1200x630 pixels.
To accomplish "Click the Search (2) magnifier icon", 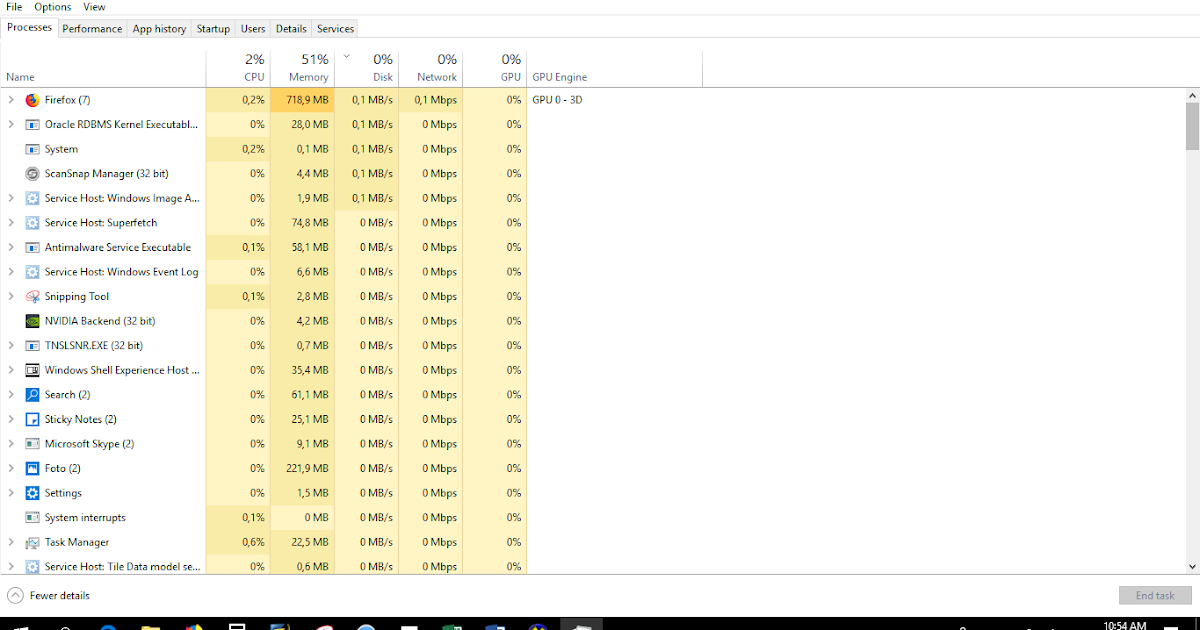I will pyautogui.click(x=32, y=395).
